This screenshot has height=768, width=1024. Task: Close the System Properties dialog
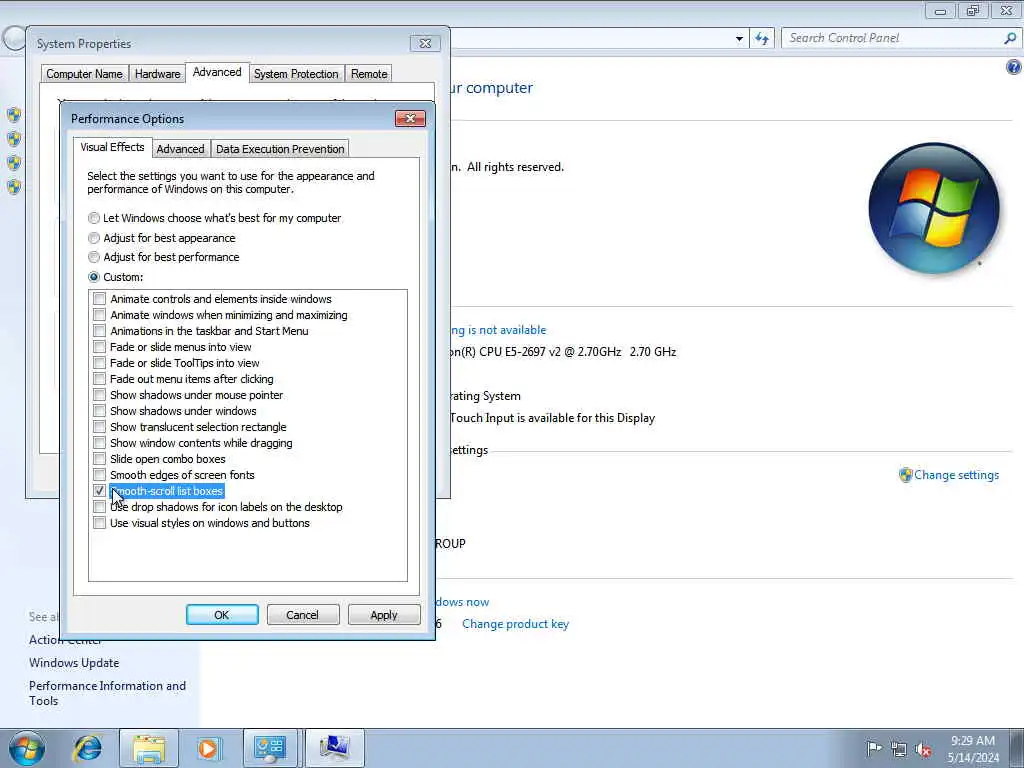click(x=425, y=43)
